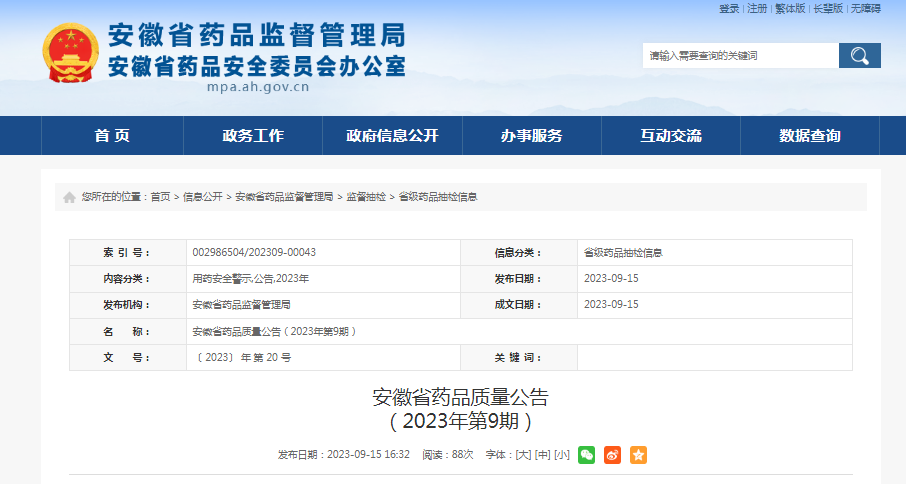Click the 注册 register link
Viewport: 906px width, 484px height.
tap(757, 9)
